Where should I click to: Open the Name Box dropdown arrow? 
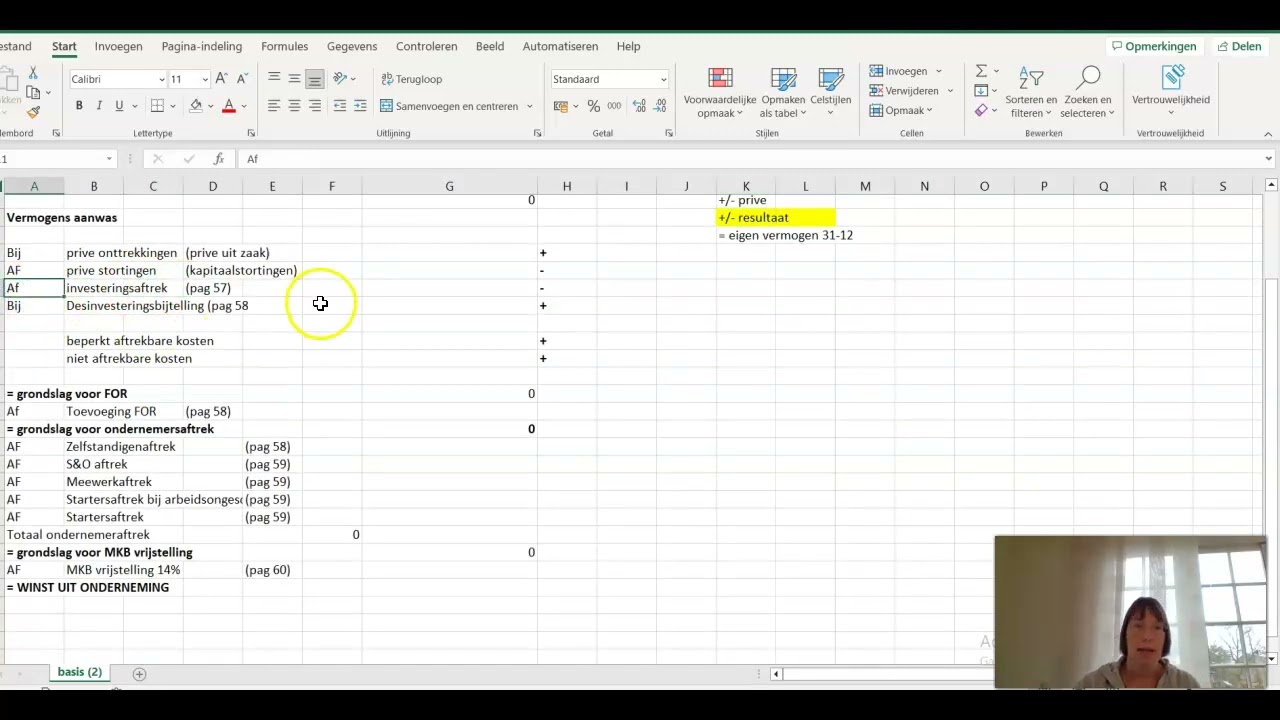[x=109, y=159]
